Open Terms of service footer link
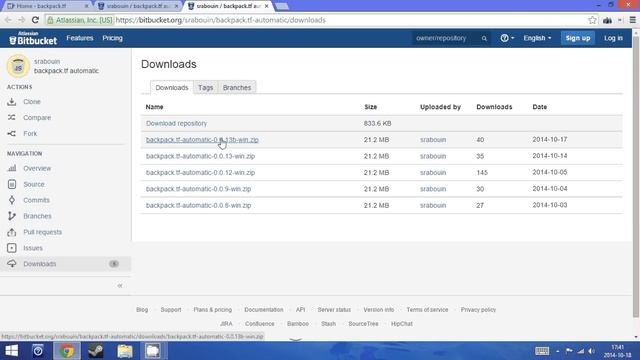 coord(427,310)
